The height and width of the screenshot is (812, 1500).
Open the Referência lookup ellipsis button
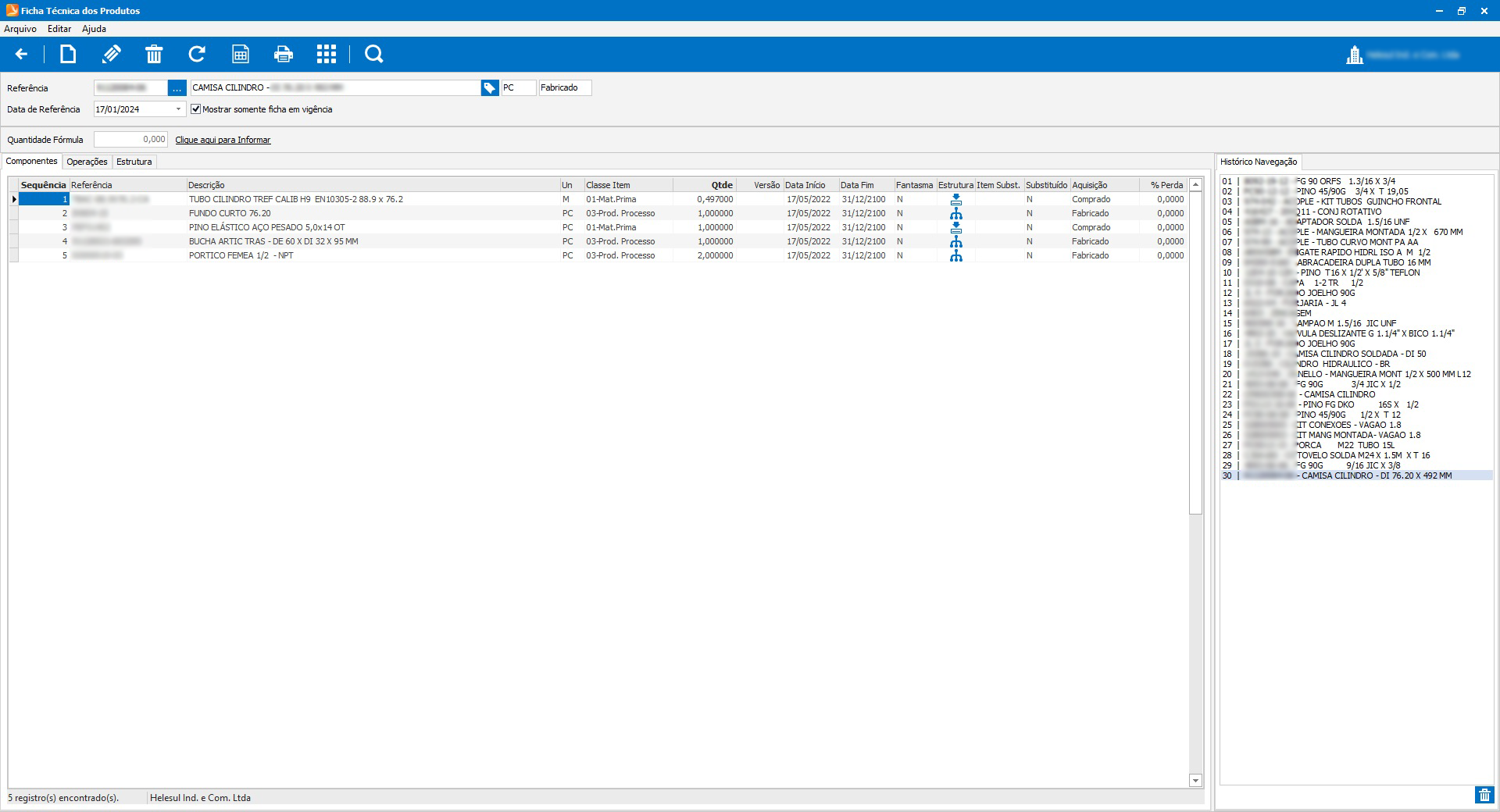point(177,88)
